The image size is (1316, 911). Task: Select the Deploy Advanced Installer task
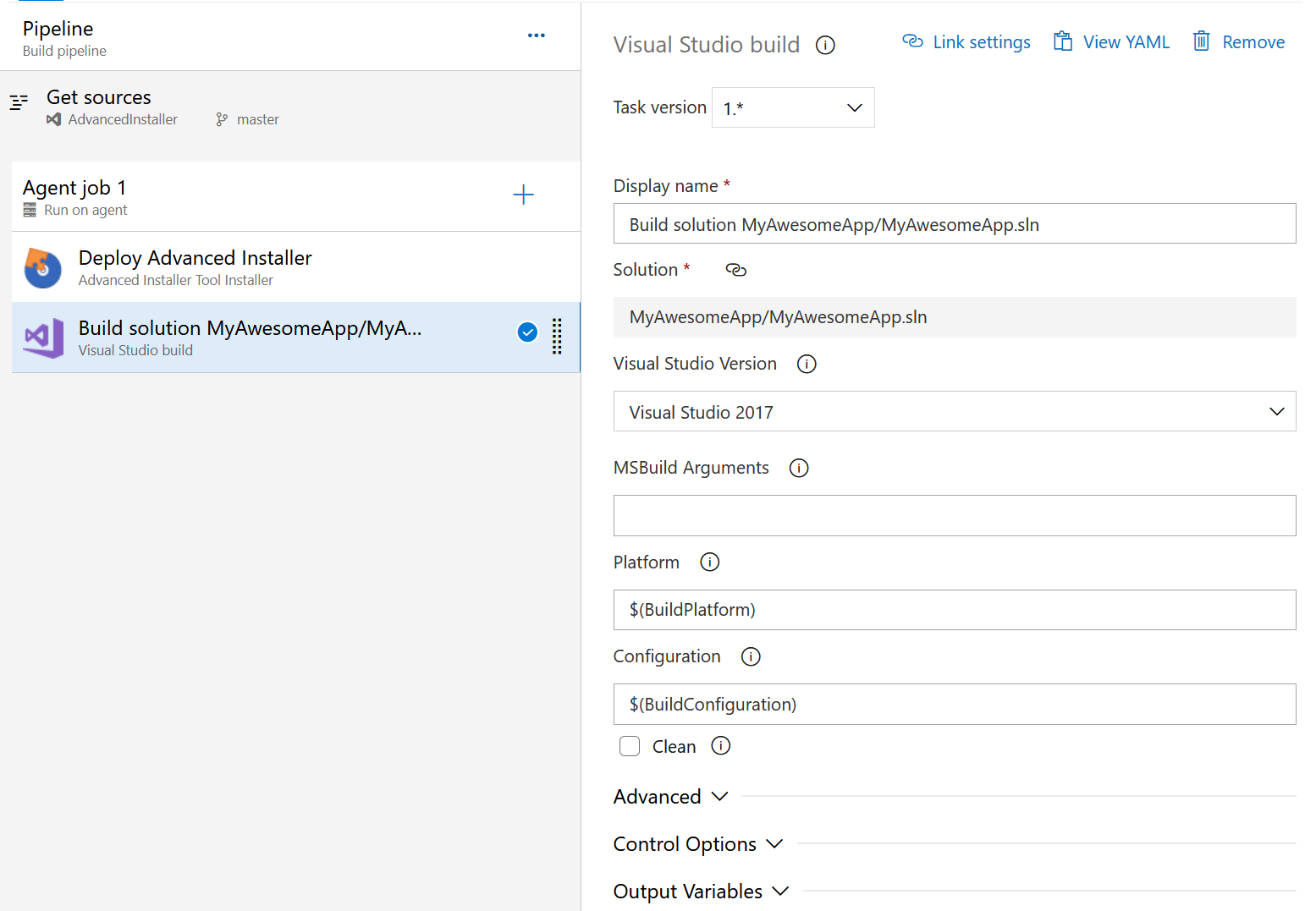tap(296, 267)
